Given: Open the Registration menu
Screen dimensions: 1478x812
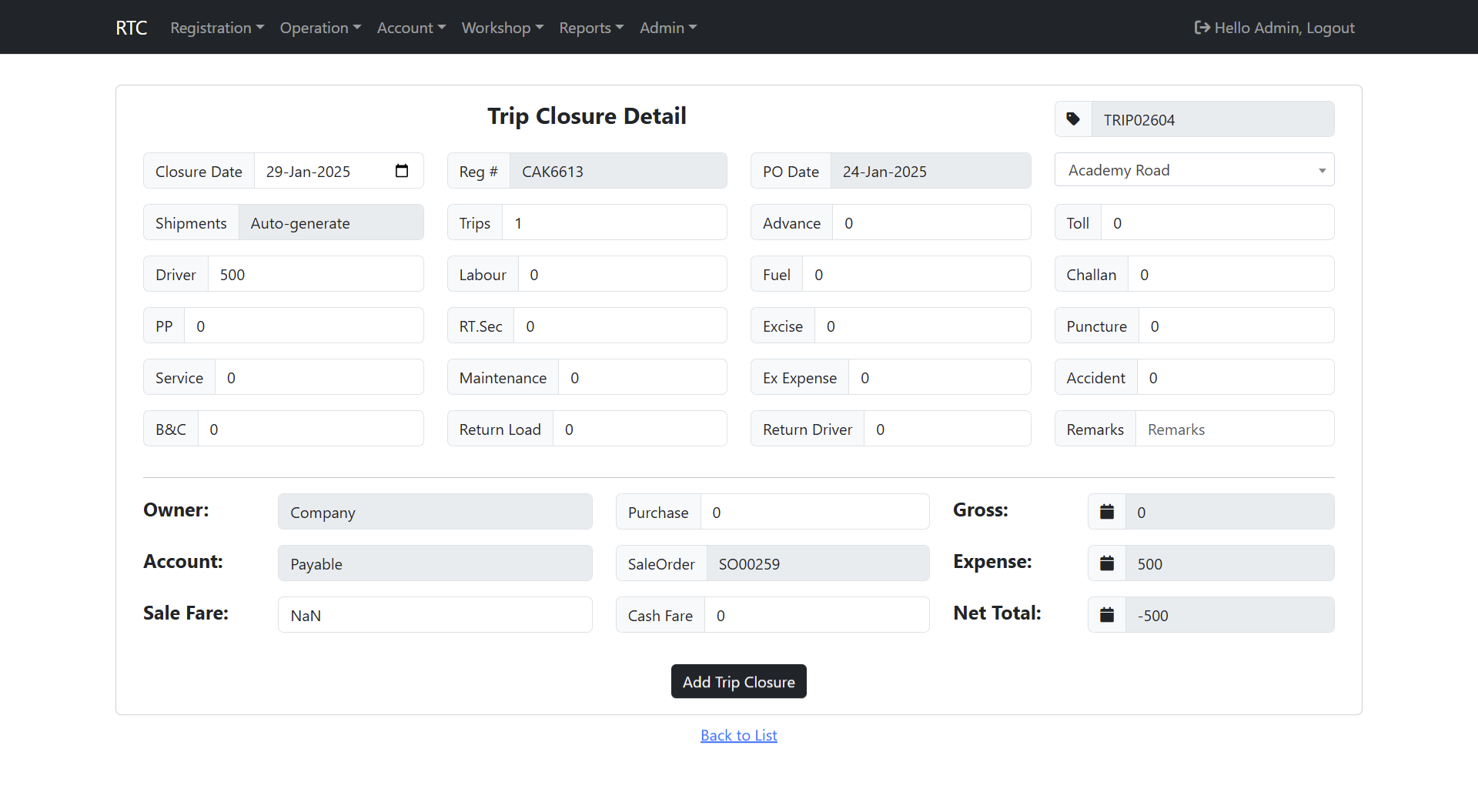Looking at the screenshot, I should [x=217, y=28].
